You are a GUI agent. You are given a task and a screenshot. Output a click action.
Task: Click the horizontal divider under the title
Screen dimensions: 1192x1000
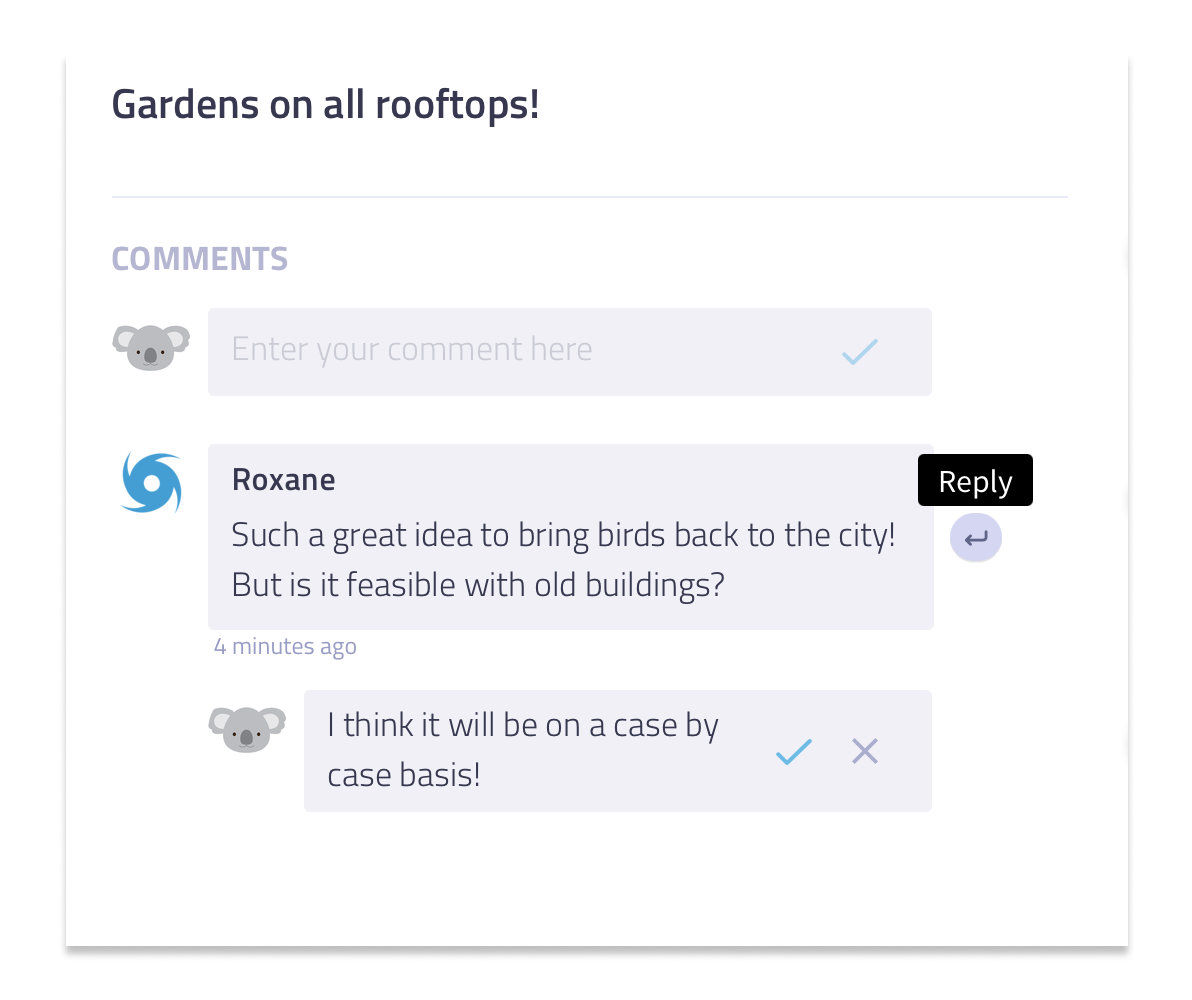coord(589,197)
